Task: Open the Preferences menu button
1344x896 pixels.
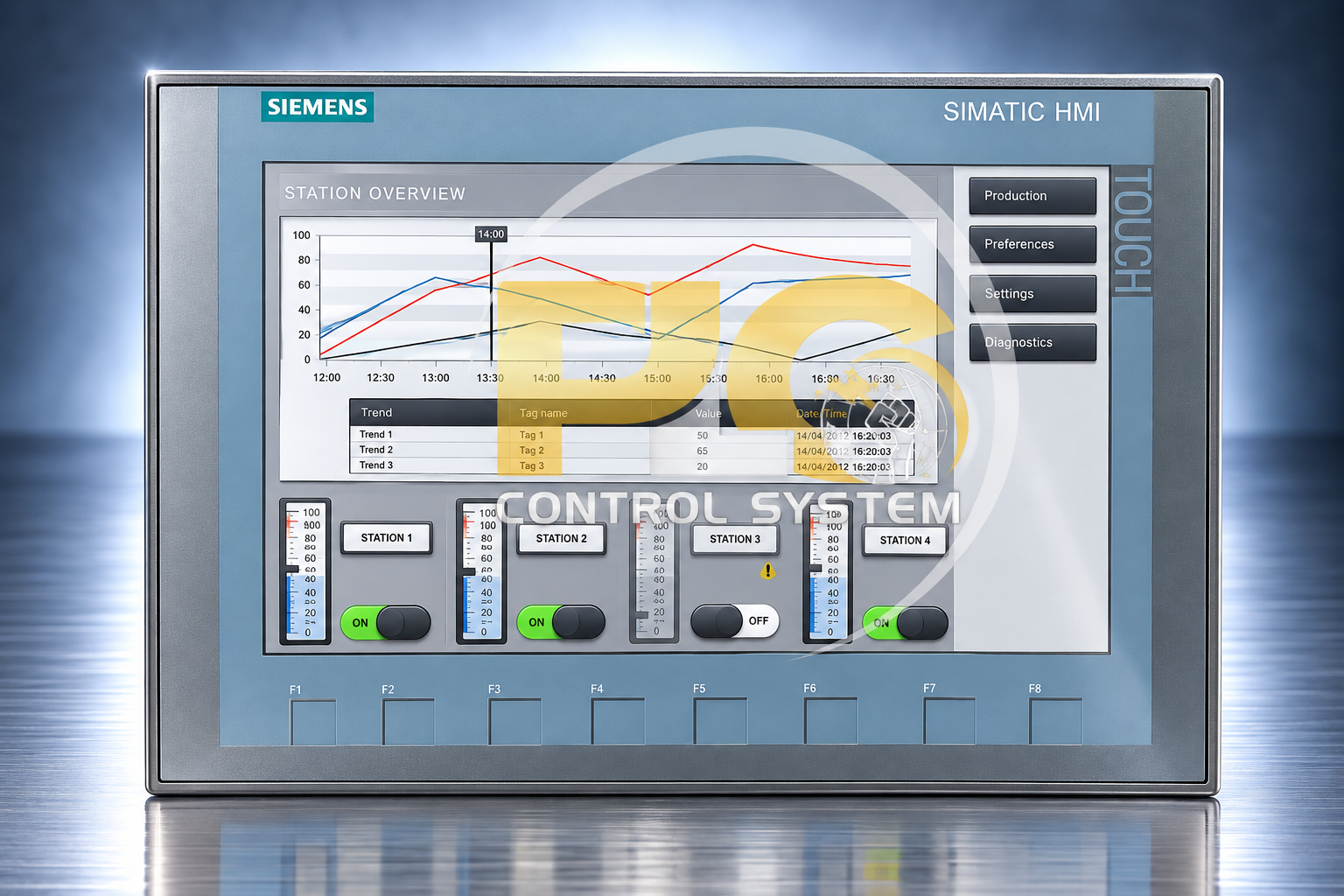Action: coord(1032,244)
